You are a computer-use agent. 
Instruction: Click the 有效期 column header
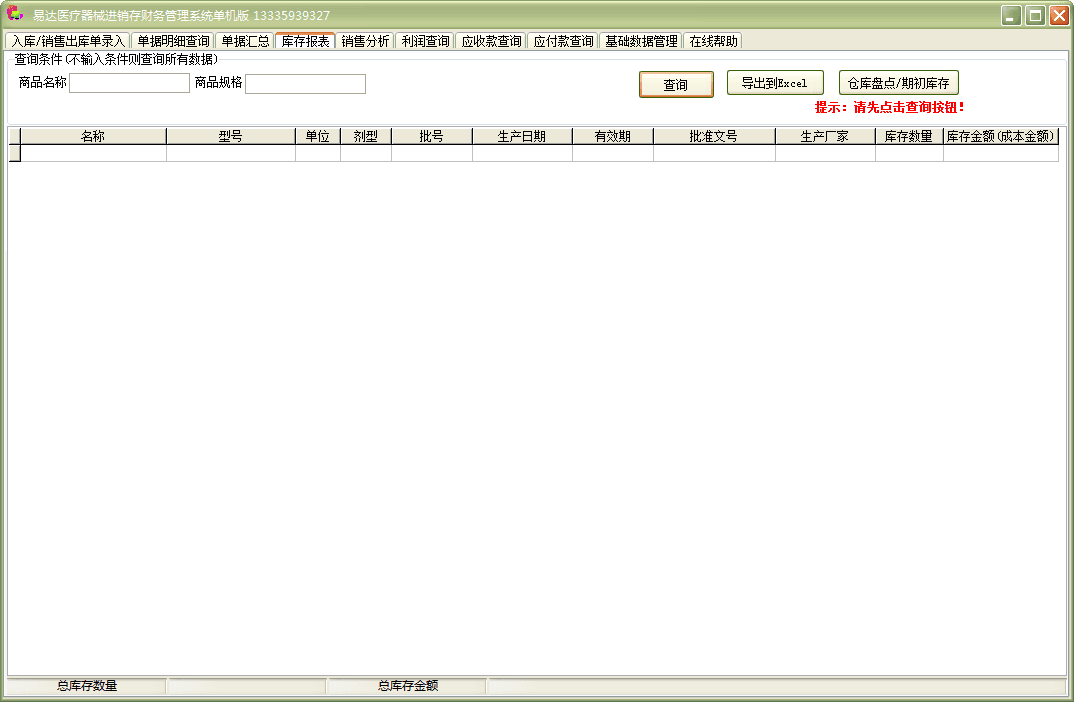(x=612, y=136)
